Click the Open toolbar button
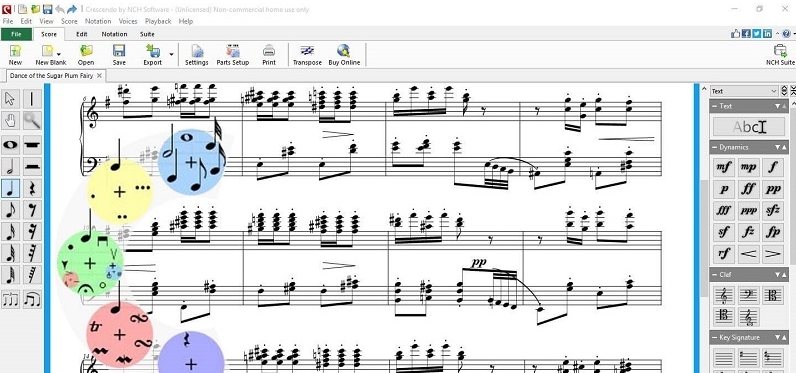Viewport: 796px width, 373px height. 86,55
